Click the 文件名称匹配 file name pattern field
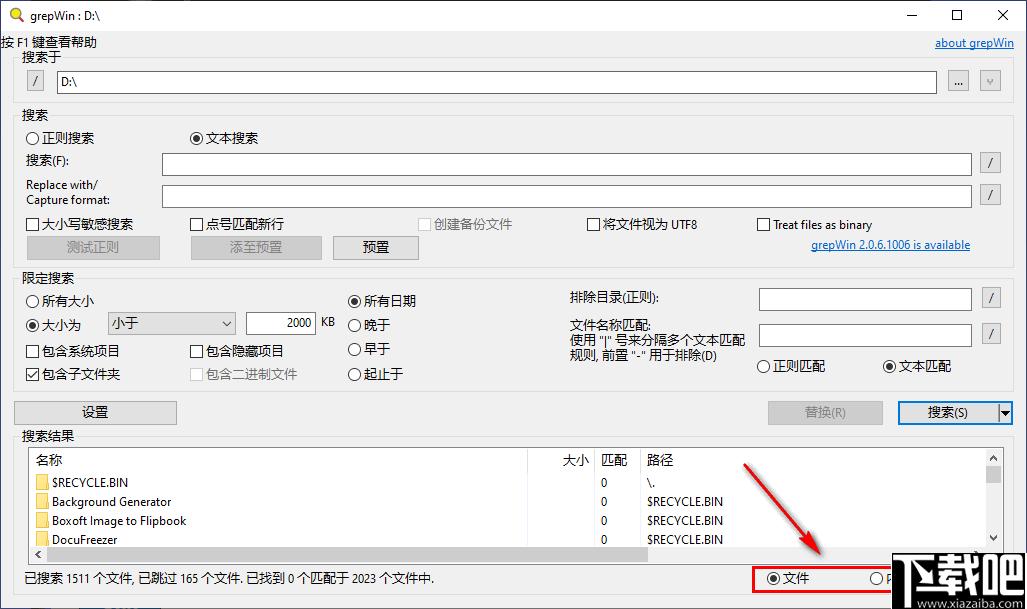Viewport: 1027px width, 609px height. [865, 335]
